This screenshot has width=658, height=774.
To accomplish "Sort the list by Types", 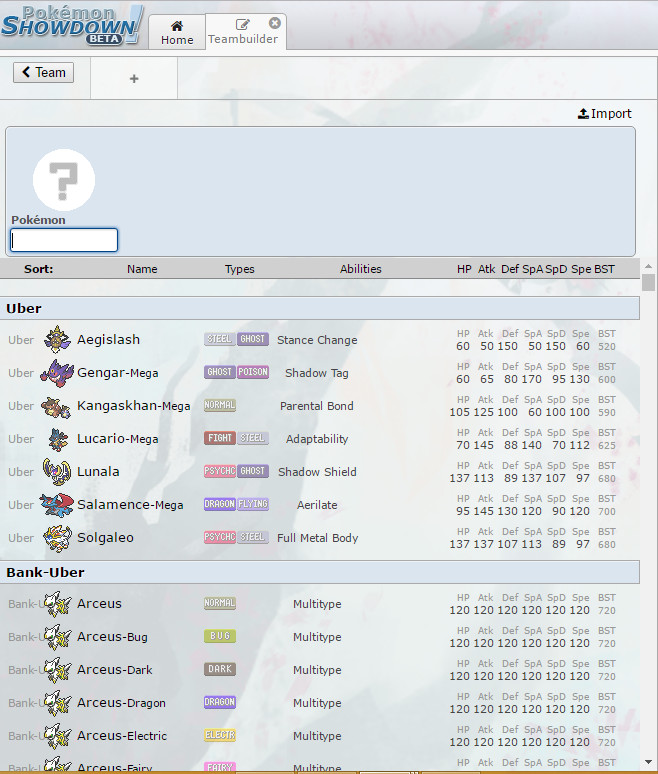I will click(240, 269).
